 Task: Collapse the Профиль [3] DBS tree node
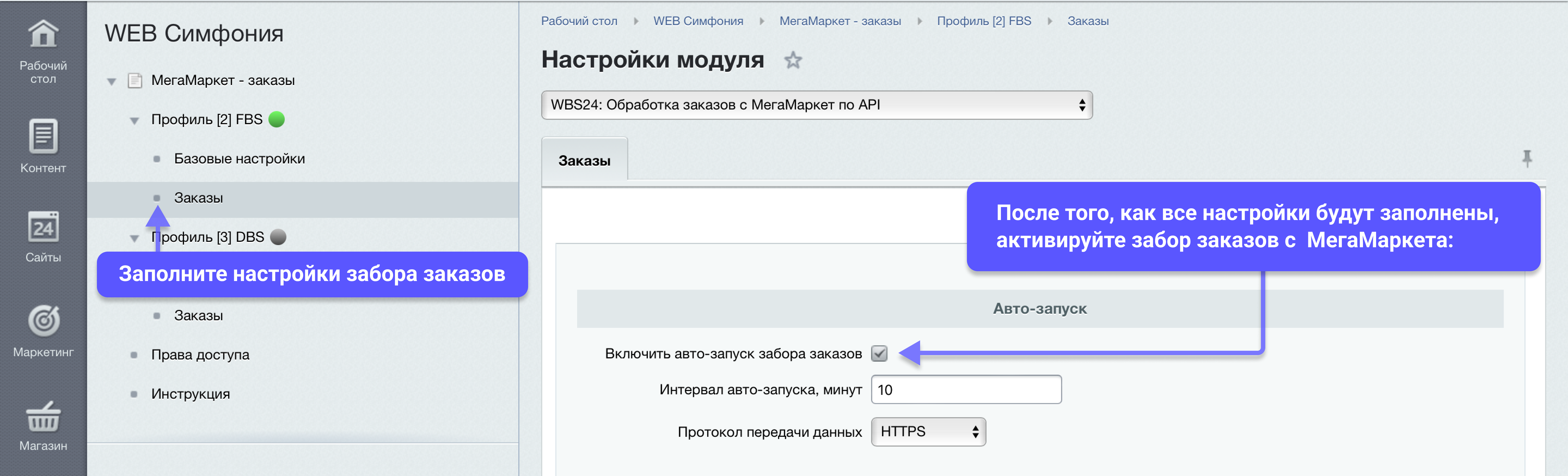coord(134,238)
